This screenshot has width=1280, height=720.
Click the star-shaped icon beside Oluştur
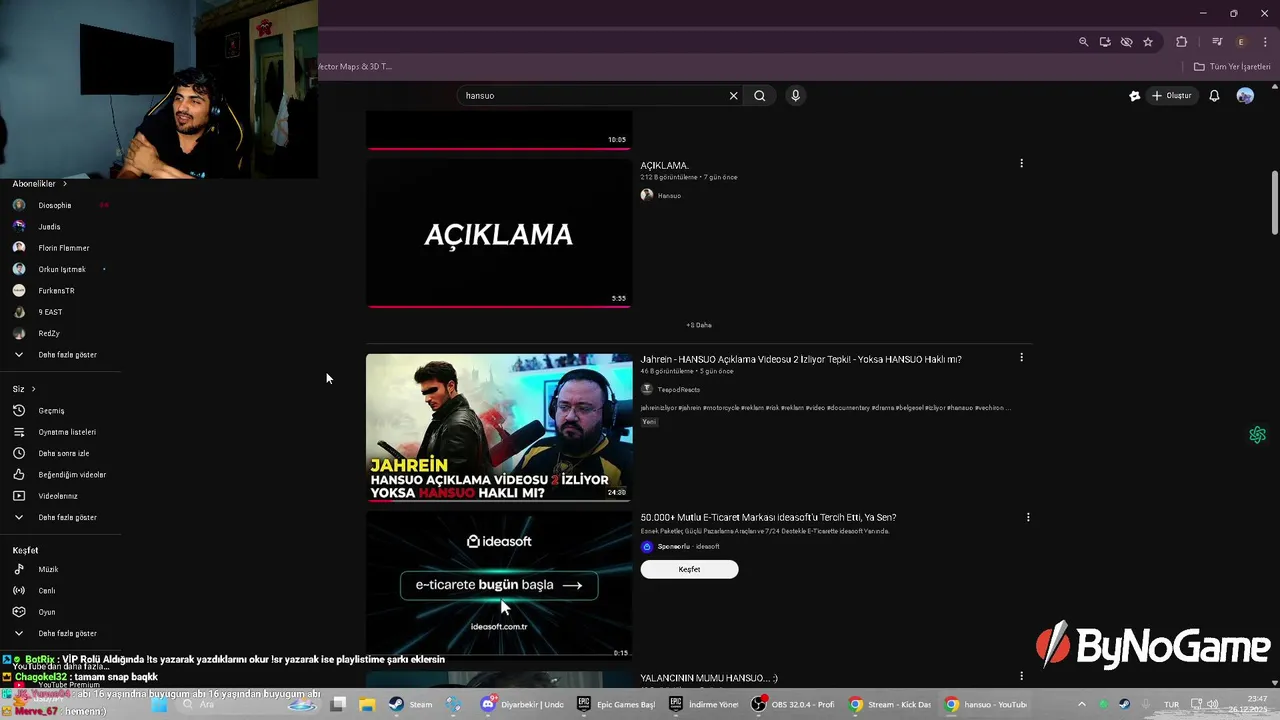1134,96
